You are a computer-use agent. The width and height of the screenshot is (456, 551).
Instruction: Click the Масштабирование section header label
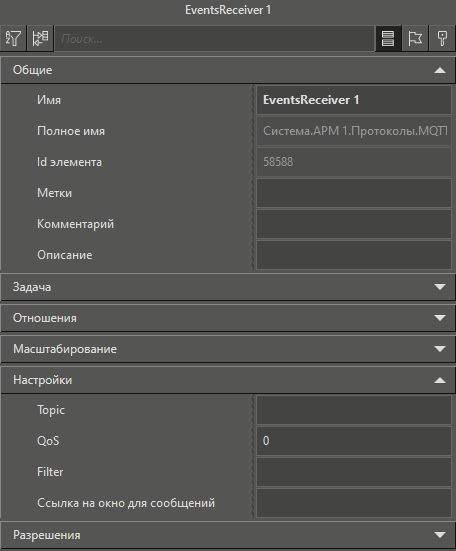pos(65,349)
